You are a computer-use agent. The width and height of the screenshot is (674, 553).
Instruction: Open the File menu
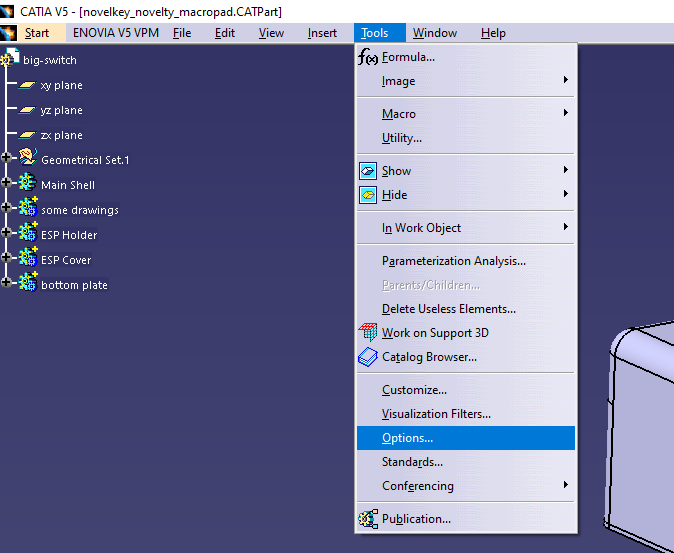(x=182, y=33)
